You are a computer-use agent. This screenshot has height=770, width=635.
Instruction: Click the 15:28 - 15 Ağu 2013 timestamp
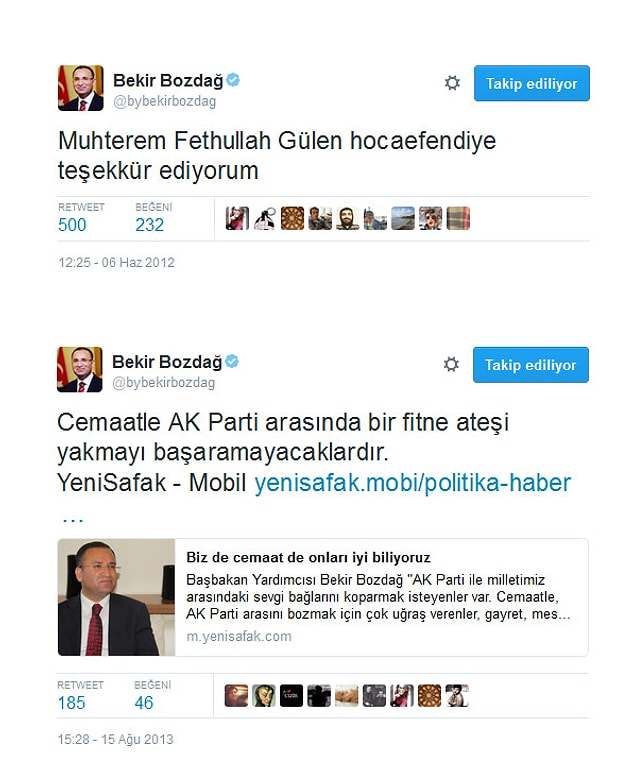tap(115, 739)
